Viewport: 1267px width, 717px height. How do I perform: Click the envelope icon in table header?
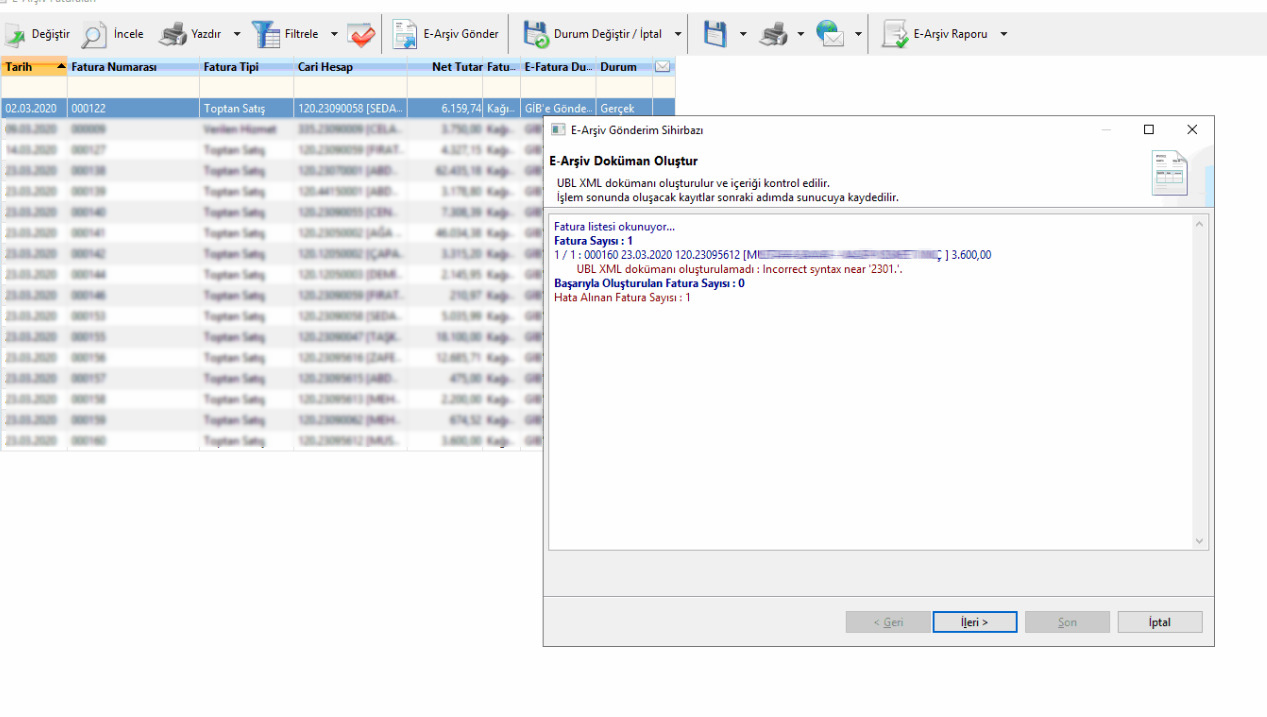point(662,67)
